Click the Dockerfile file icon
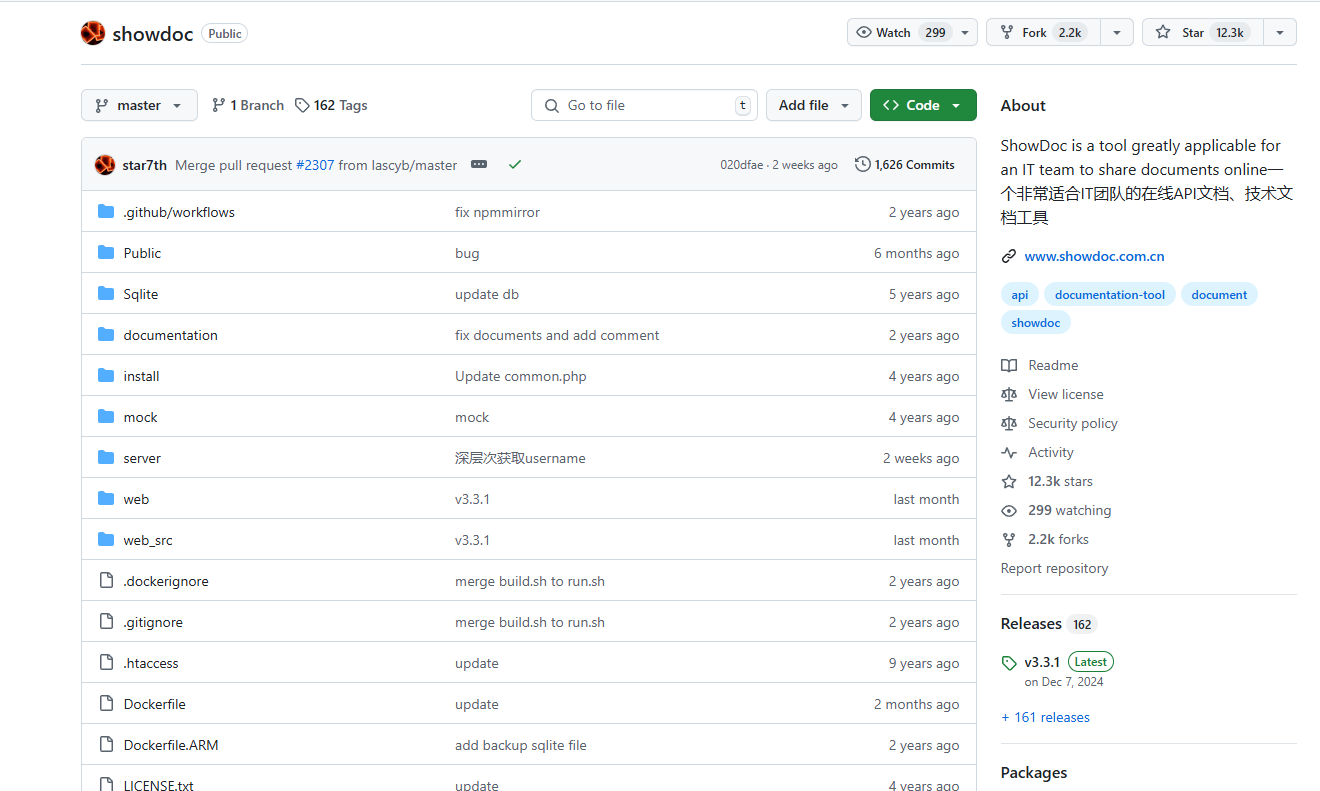This screenshot has height=791, width=1320. point(106,704)
